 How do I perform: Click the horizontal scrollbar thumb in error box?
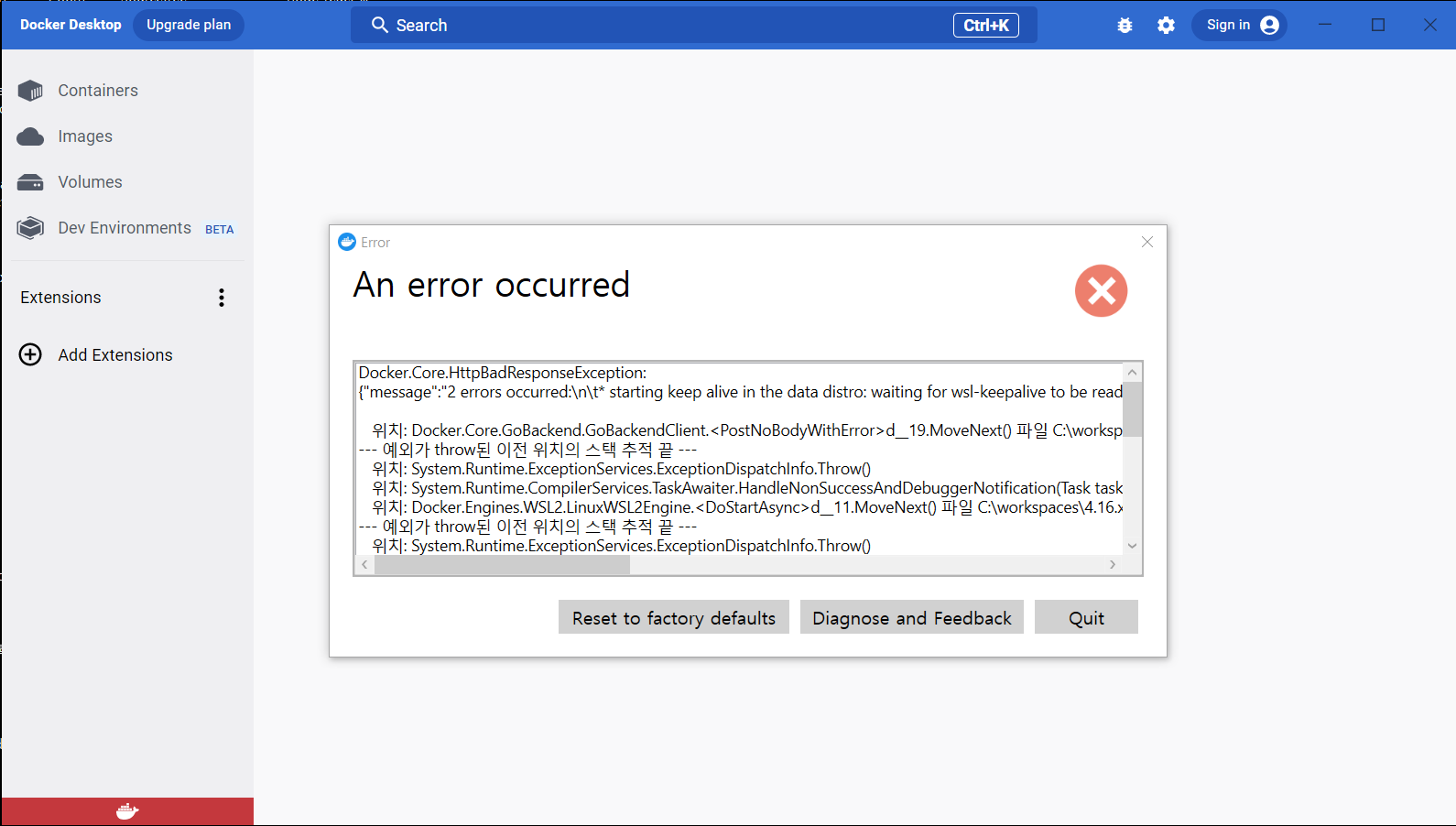503,565
